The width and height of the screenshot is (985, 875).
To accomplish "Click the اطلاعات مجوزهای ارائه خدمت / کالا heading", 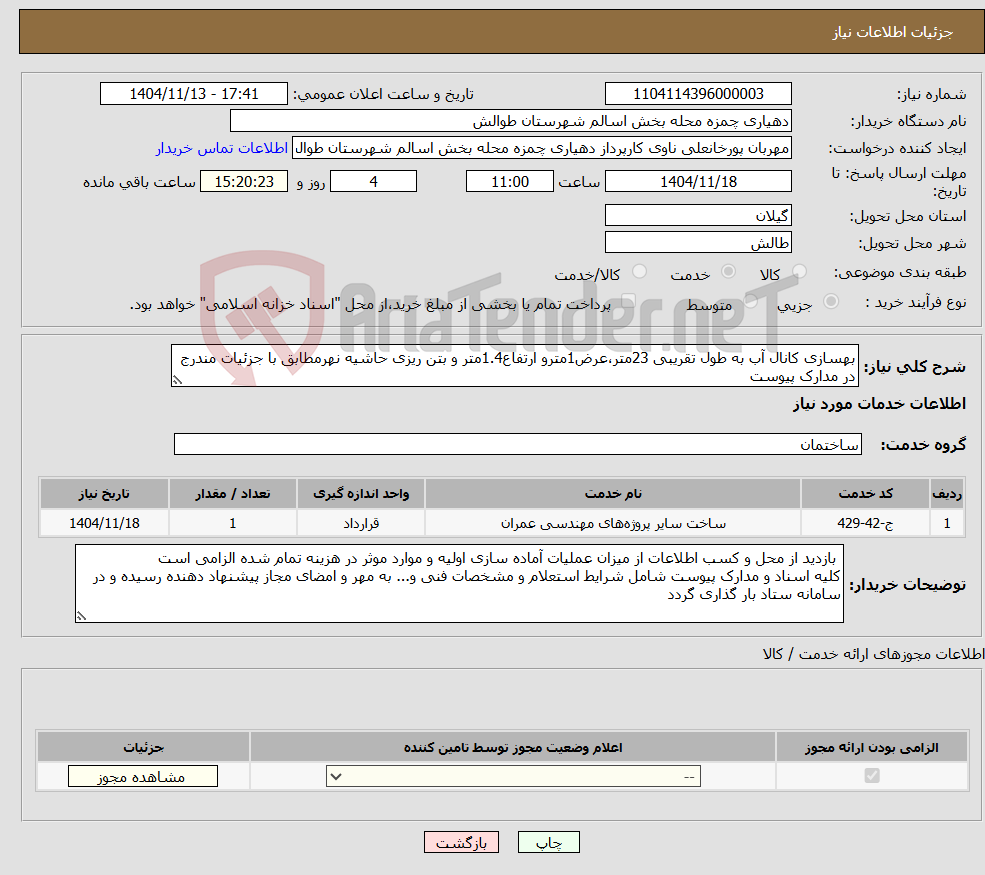I will (x=873, y=654).
